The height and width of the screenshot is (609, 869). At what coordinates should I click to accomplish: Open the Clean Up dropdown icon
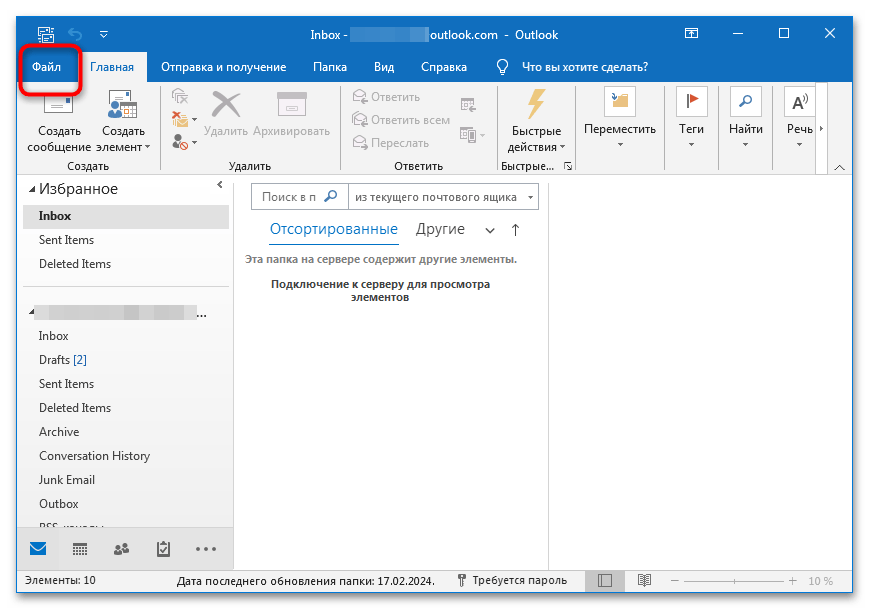184,119
